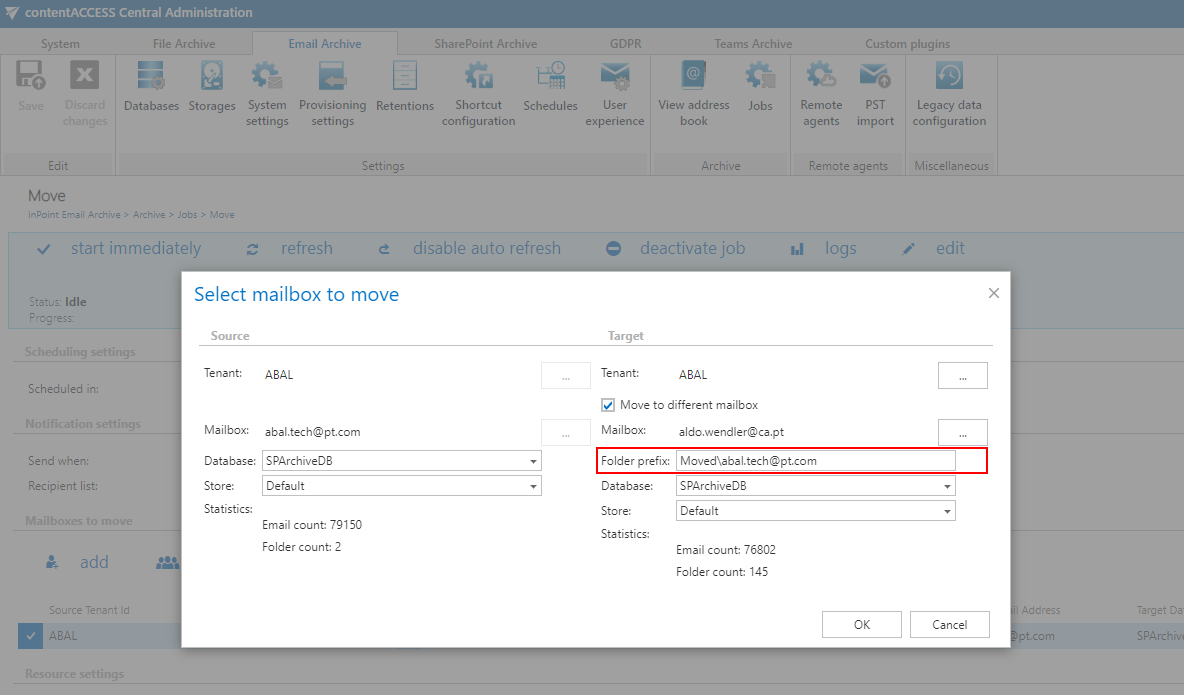Click OK to confirm mailbox move
This screenshot has width=1184, height=695.
click(x=861, y=623)
